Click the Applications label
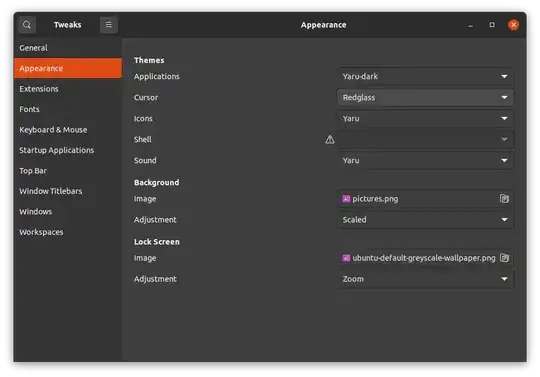The height and width of the screenshot is (377, 540). [157, 76]
